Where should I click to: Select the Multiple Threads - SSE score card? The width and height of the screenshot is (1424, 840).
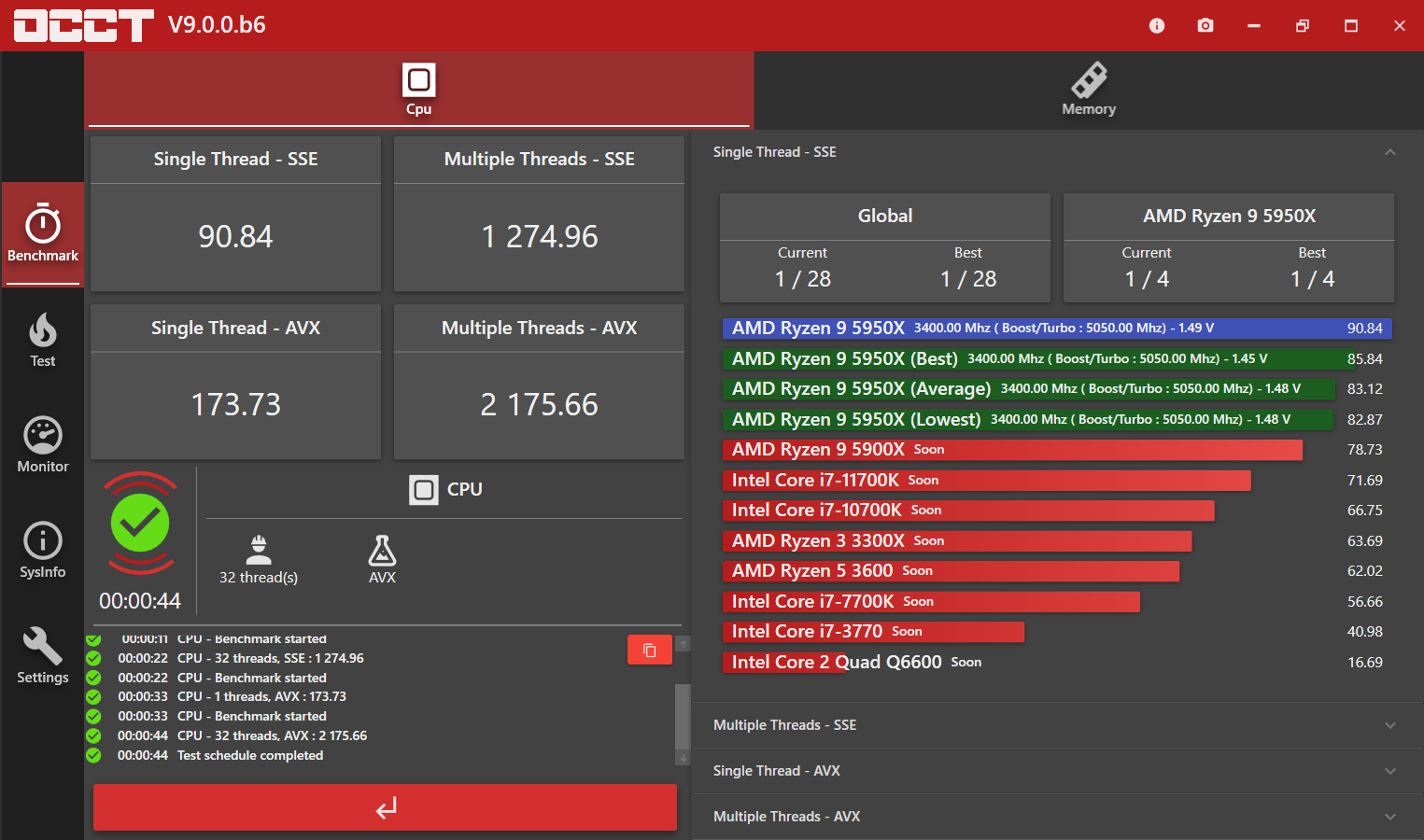539,214
